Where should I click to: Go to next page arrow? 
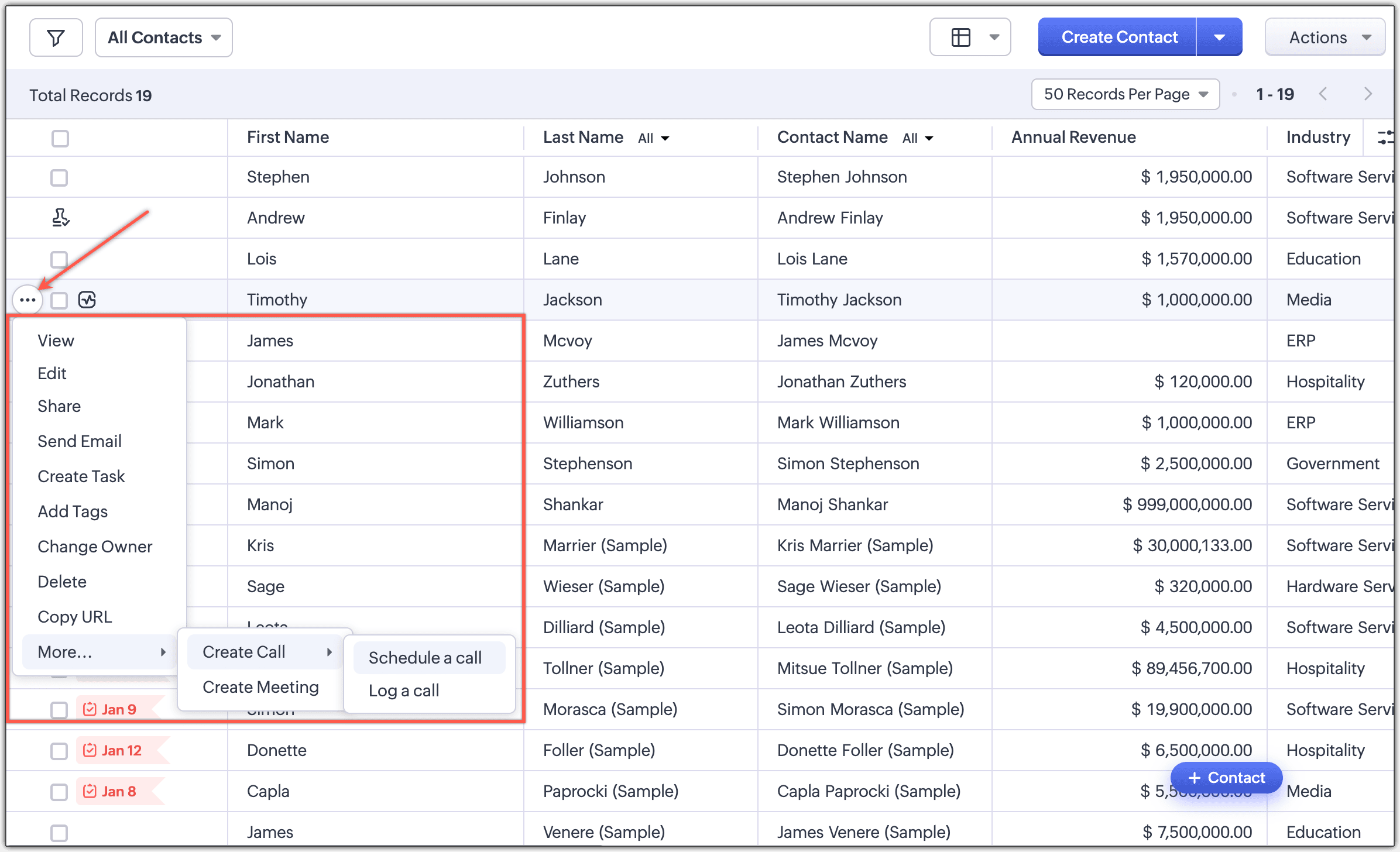(x=1368, y=94)
